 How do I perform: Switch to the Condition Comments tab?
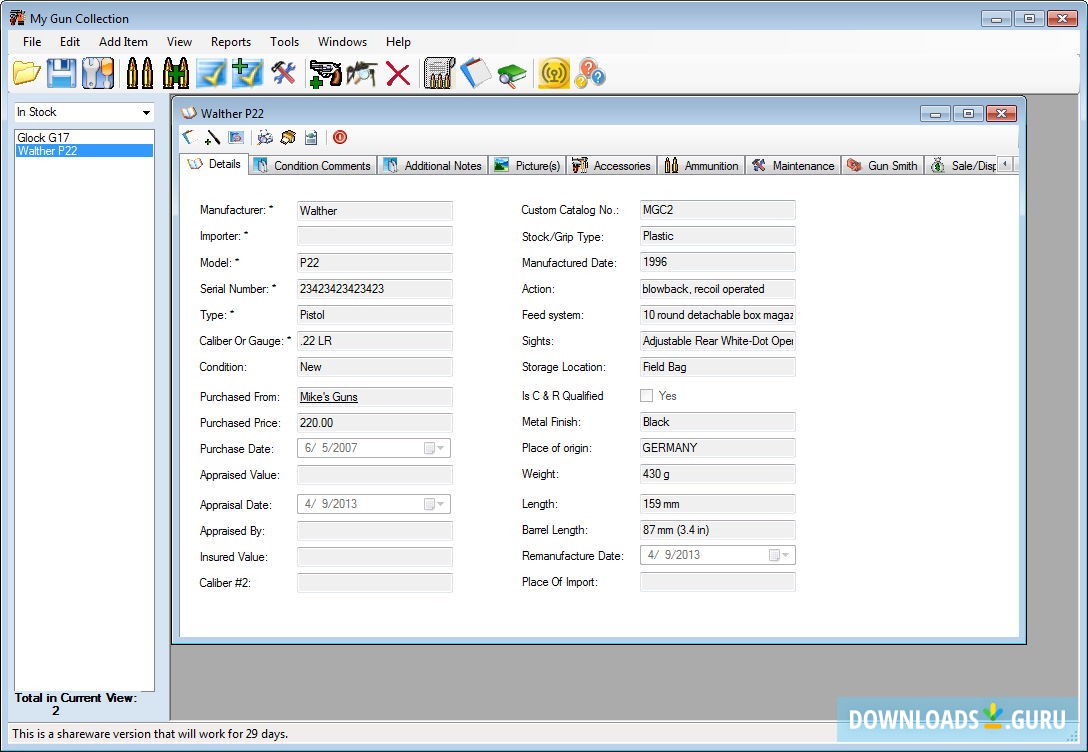(x=312, y=166)
